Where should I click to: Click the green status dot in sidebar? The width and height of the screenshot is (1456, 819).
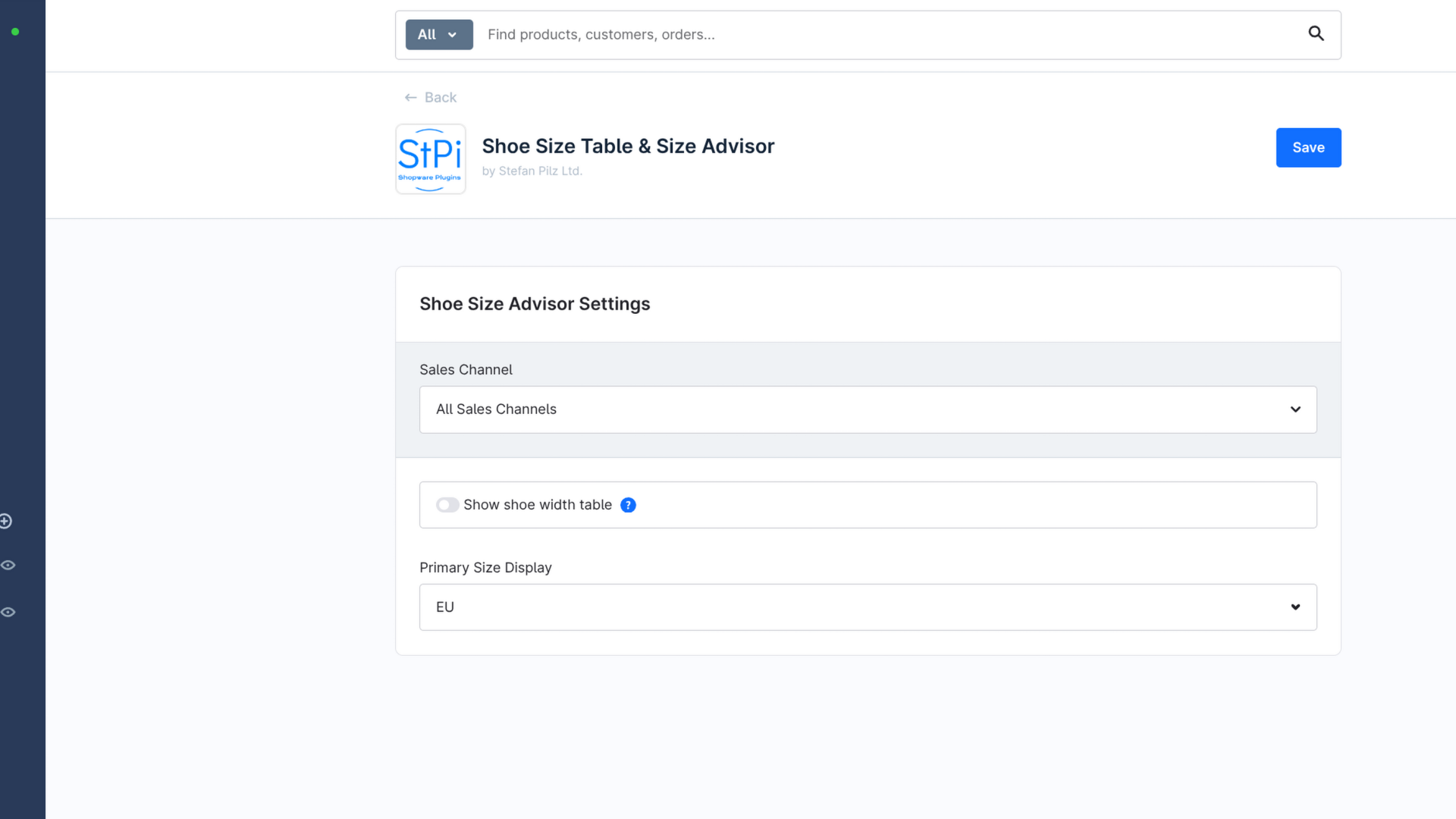click(15, 32)
